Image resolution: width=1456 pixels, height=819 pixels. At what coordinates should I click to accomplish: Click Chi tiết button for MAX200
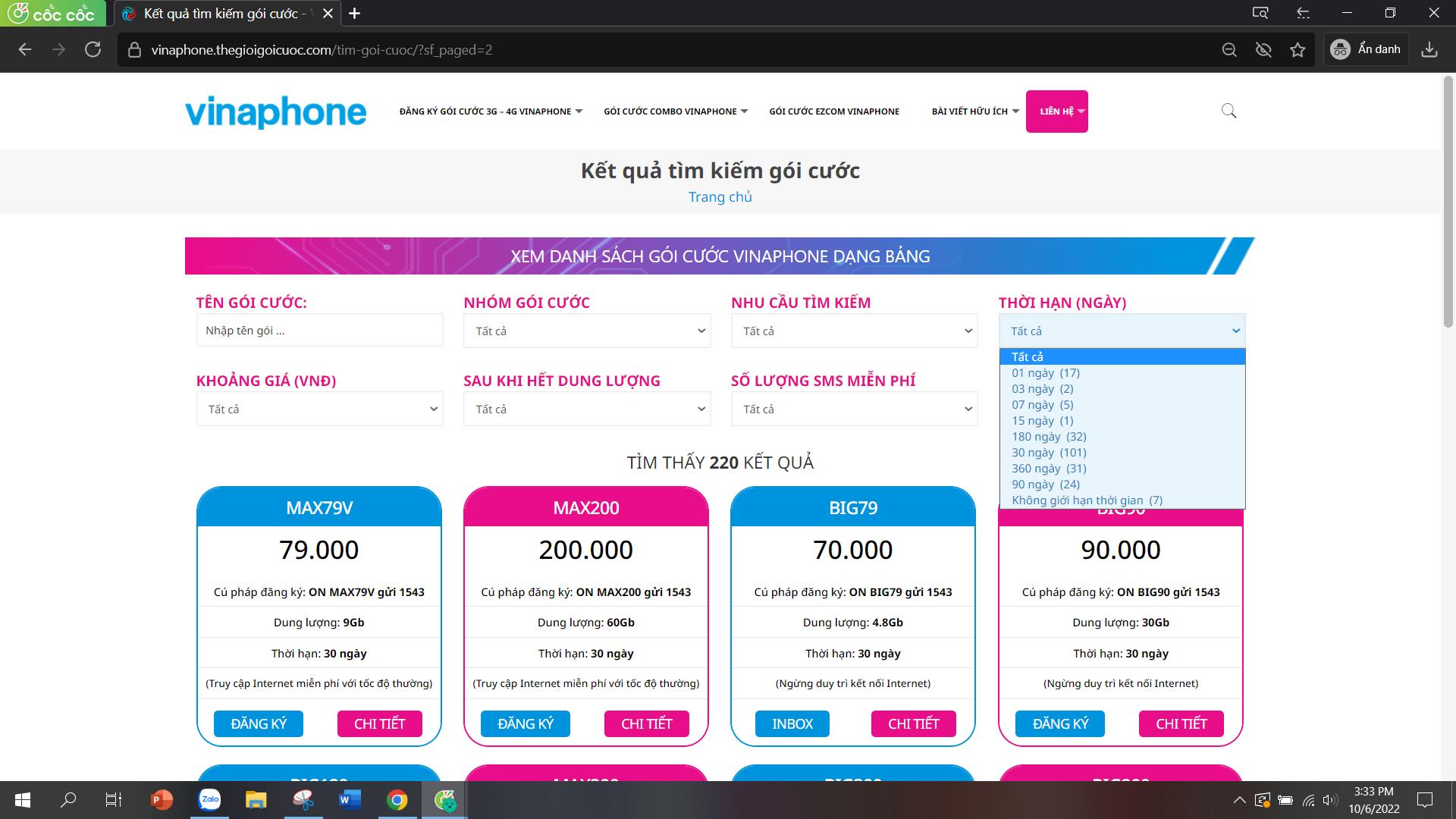[x=647, y=723]
